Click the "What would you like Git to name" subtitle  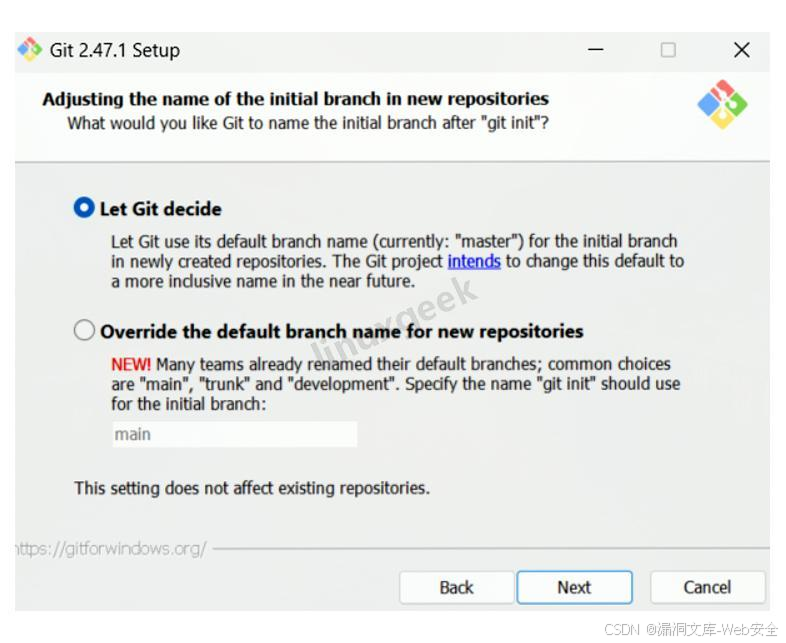click(x=308, y=123)
